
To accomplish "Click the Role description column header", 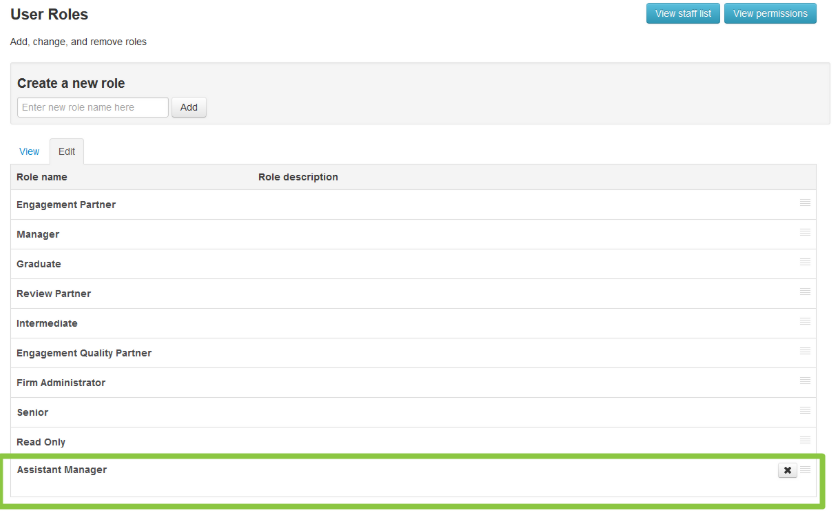I will 298,178.
